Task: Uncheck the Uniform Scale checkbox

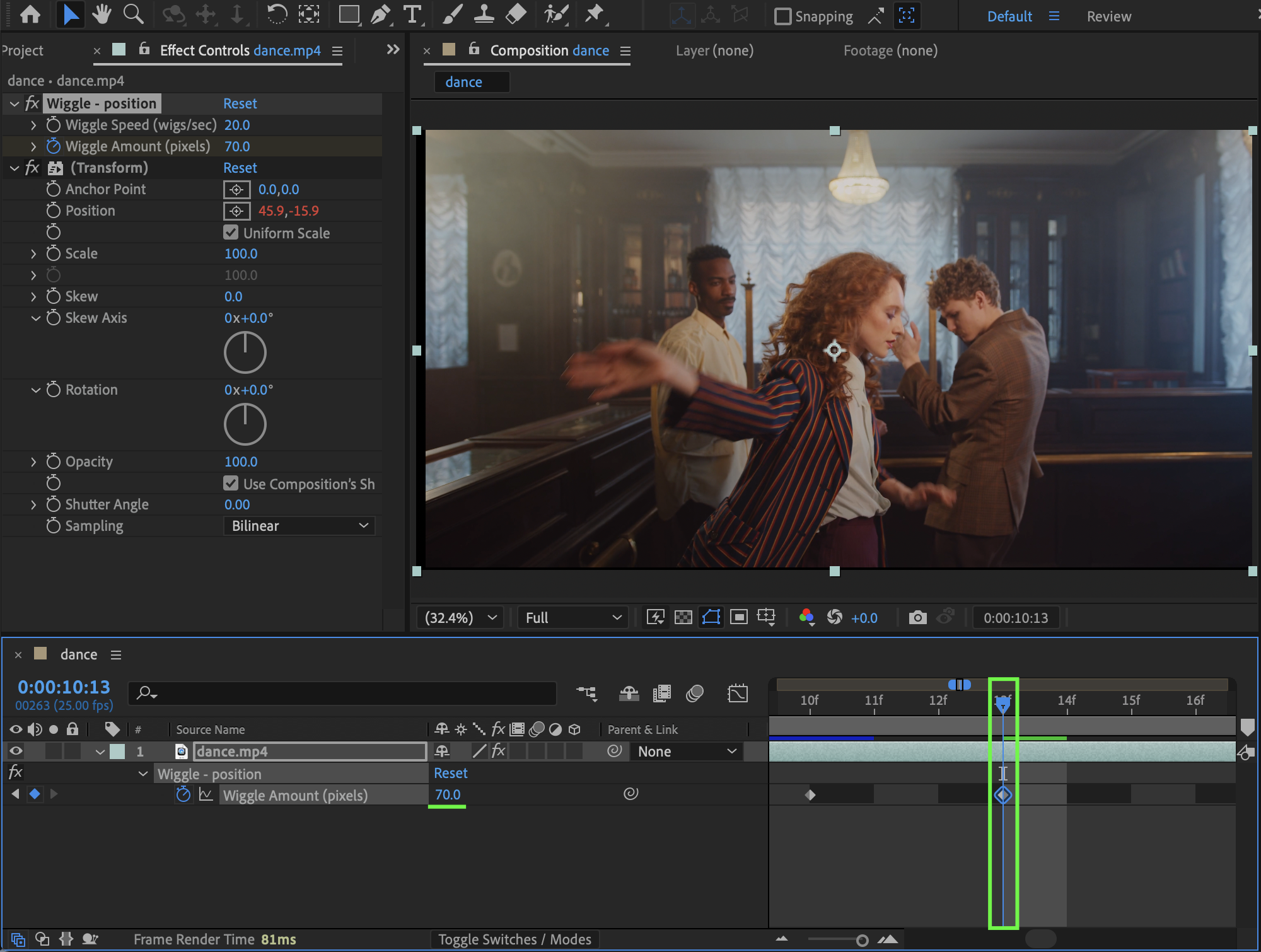Action: click(x=231, y=233)
